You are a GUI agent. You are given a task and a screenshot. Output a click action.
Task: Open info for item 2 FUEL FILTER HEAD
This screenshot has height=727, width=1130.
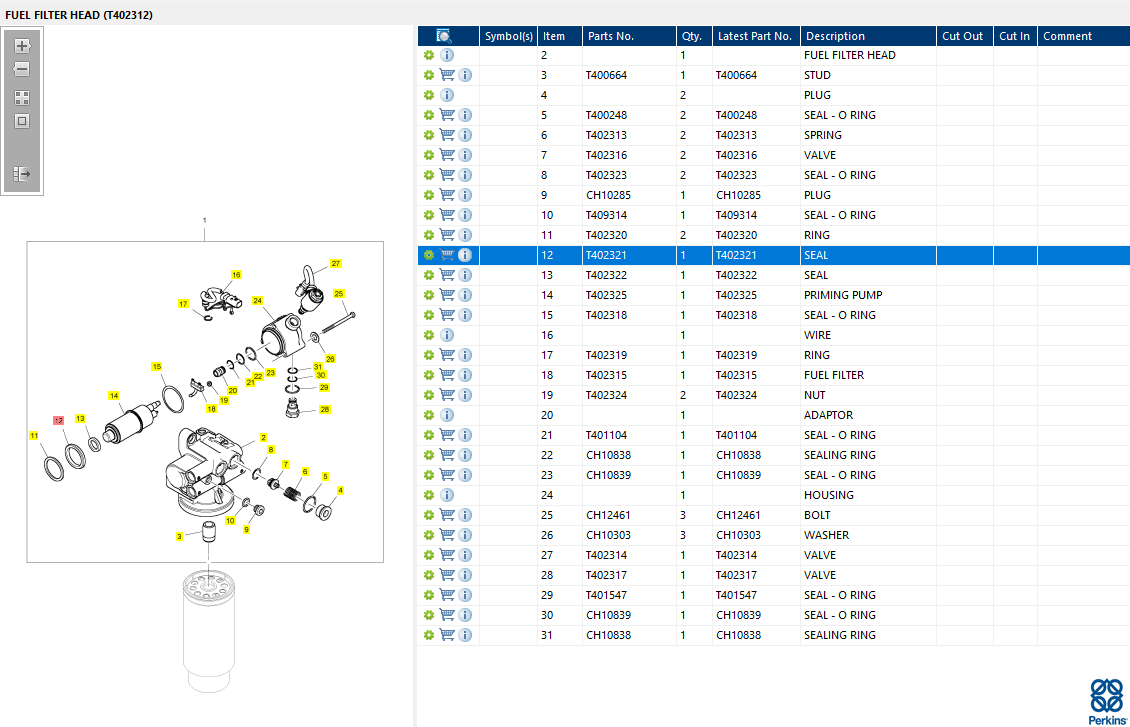[447, 55]
